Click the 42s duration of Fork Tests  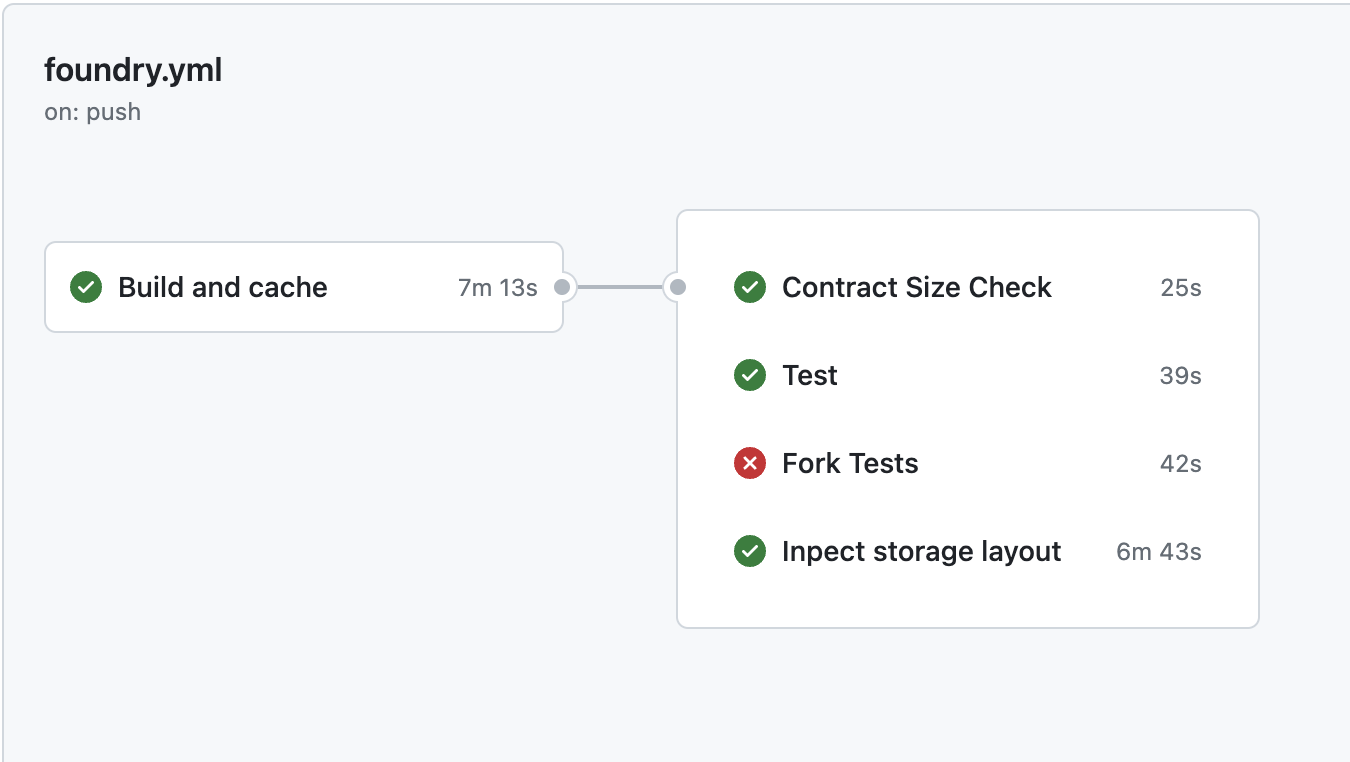pos(1181,464)
